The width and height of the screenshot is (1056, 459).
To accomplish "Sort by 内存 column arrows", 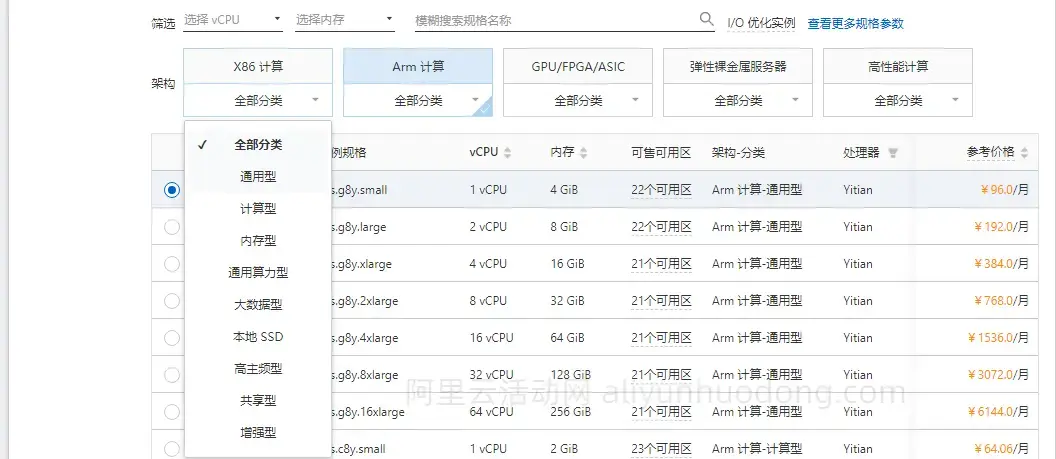I will click(583, 153).
